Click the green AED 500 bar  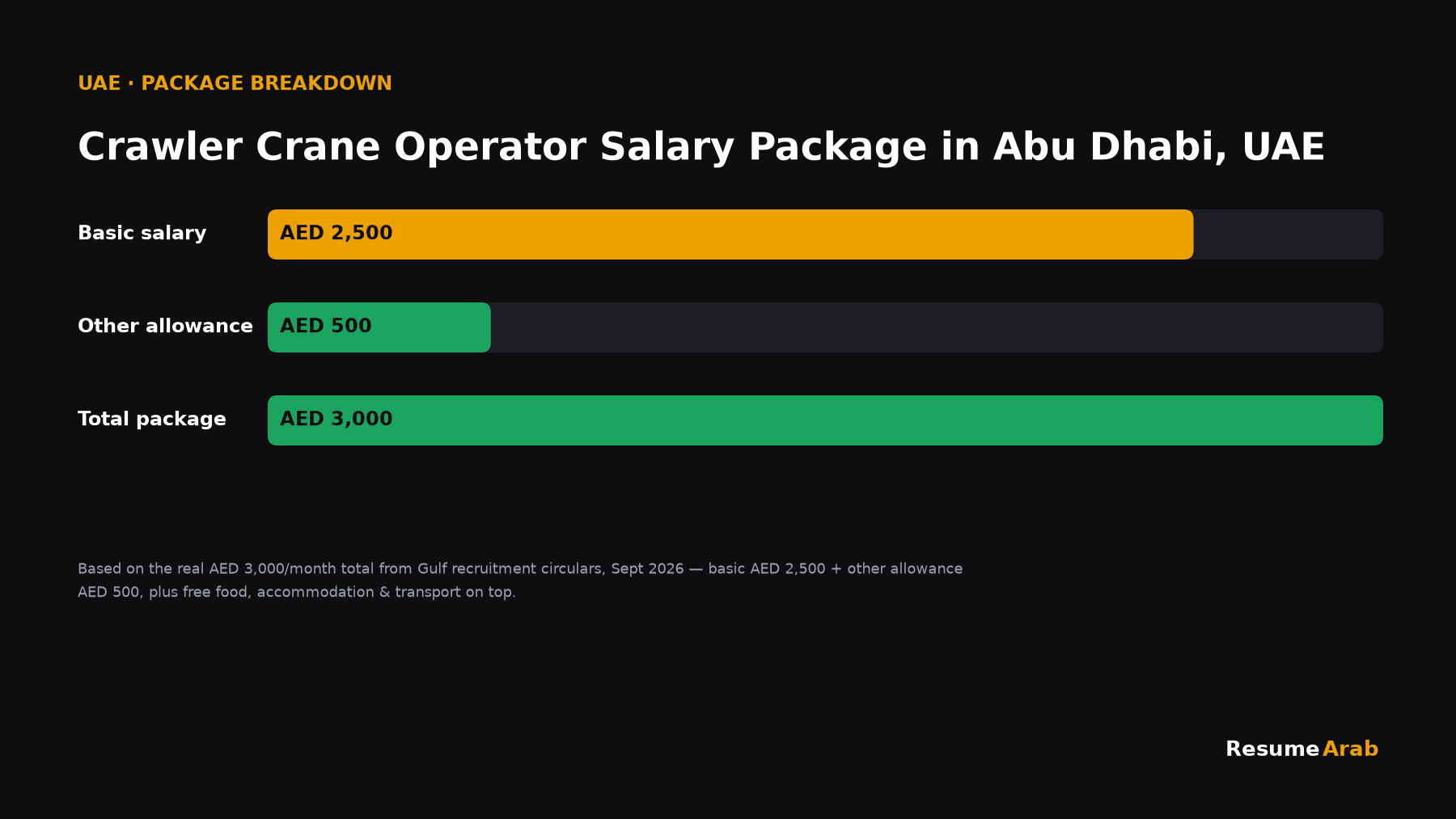[x=379, y=327]
